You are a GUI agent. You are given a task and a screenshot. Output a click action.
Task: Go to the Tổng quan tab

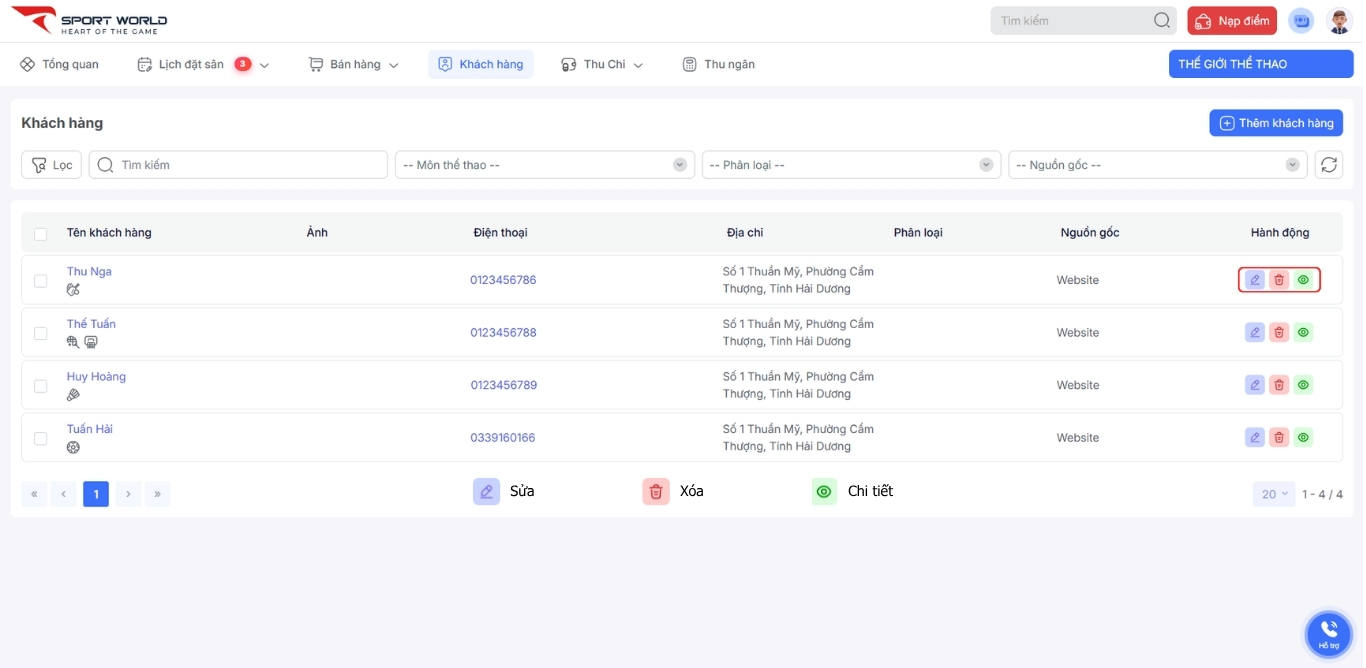pyautogui.click(x=60, y=64)
